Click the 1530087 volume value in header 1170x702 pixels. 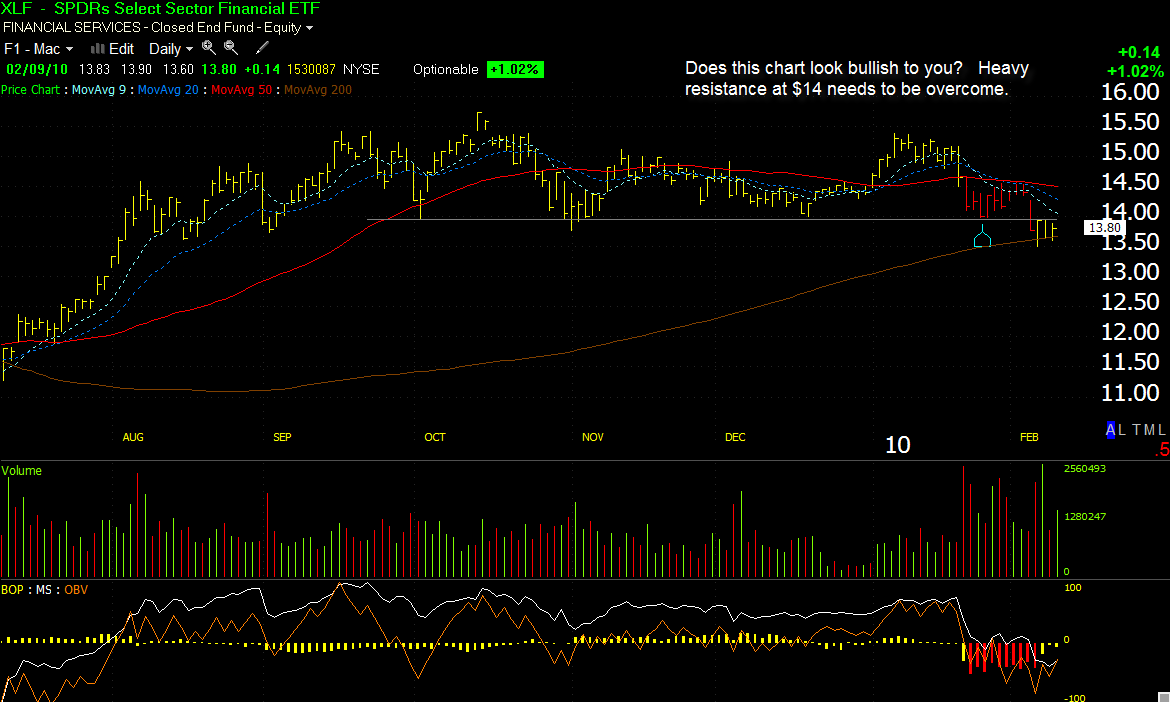tap(311, 69)
